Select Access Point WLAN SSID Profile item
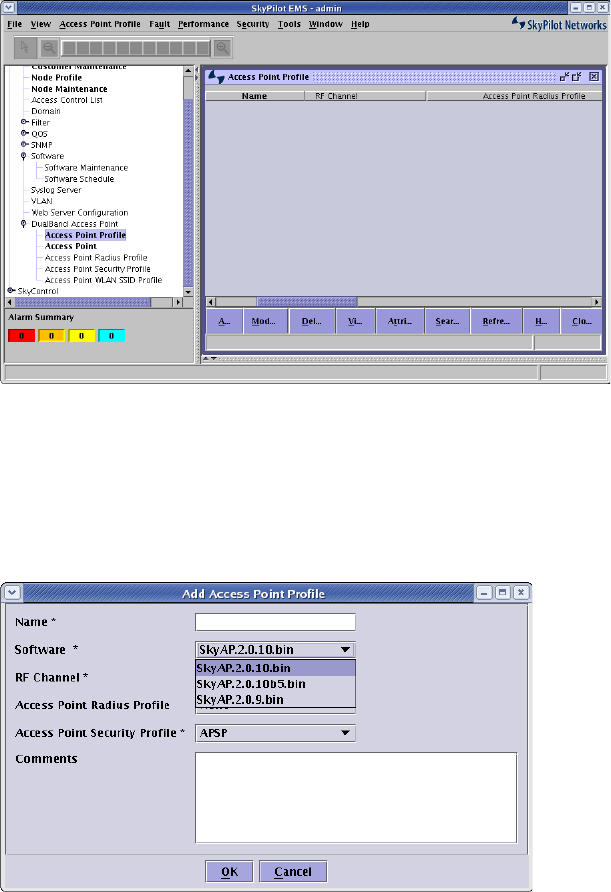This screenshot has height=892, width=611. [x=103, y=280]
